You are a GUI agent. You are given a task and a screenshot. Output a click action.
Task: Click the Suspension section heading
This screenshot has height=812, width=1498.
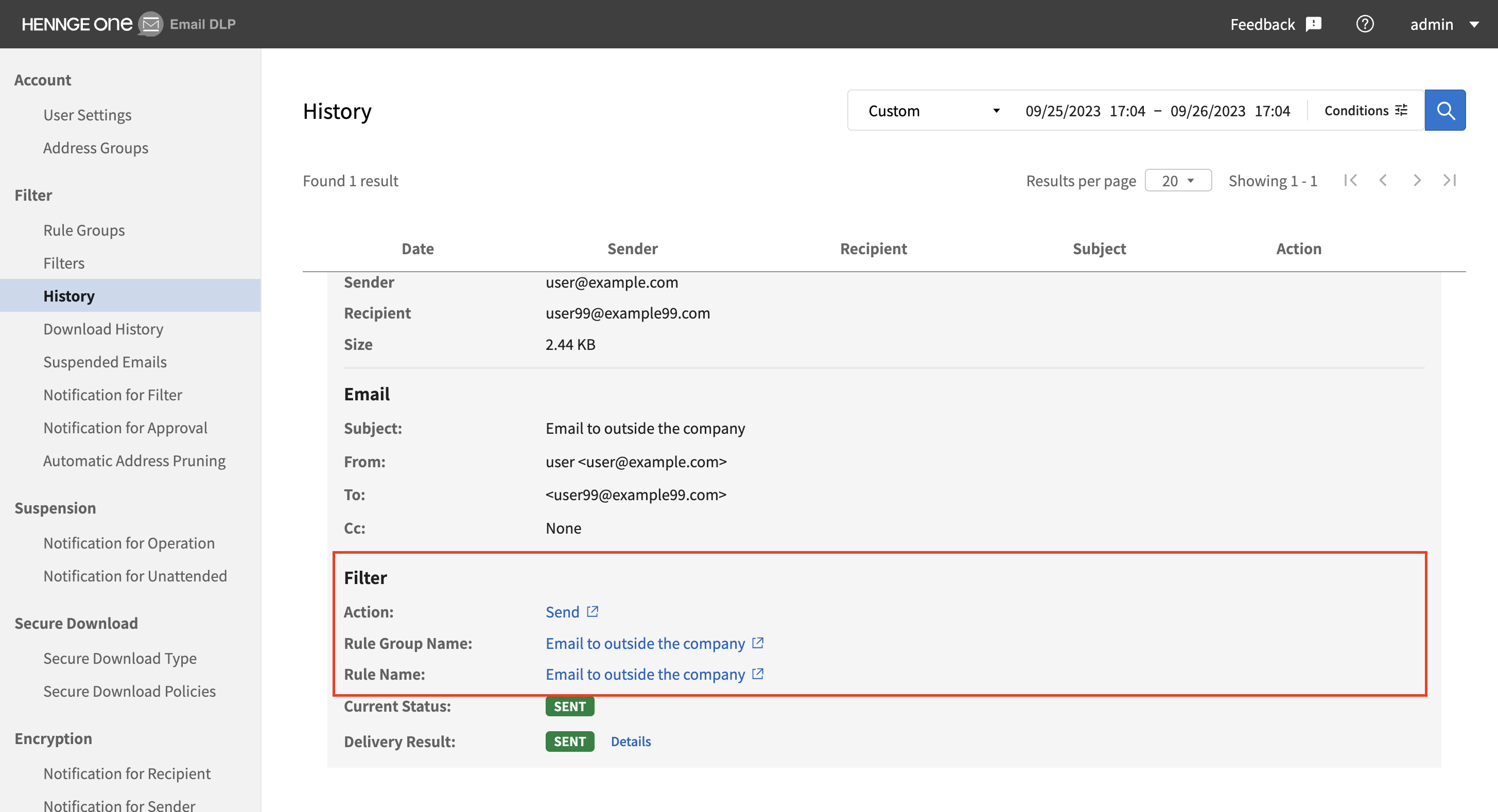point(55,508)
